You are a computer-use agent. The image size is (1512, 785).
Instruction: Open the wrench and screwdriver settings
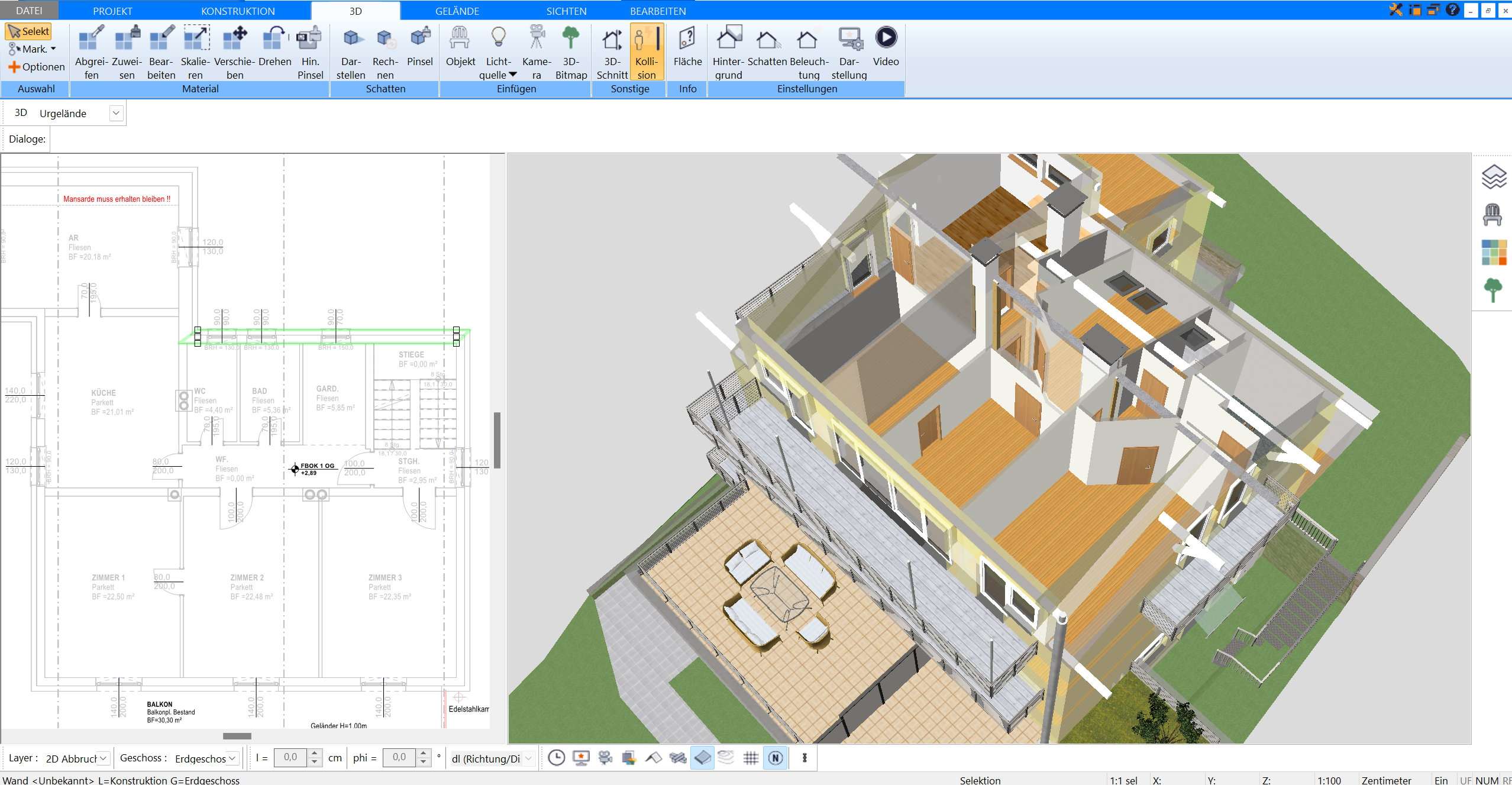[1396, 9]
